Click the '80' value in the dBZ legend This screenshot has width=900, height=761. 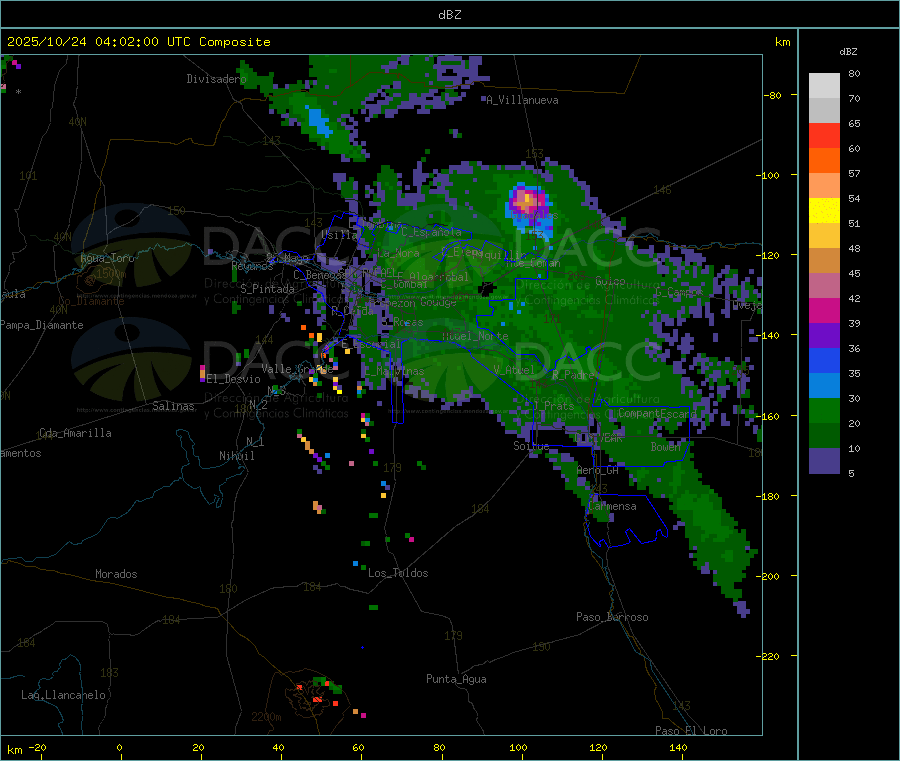[854, 73]
